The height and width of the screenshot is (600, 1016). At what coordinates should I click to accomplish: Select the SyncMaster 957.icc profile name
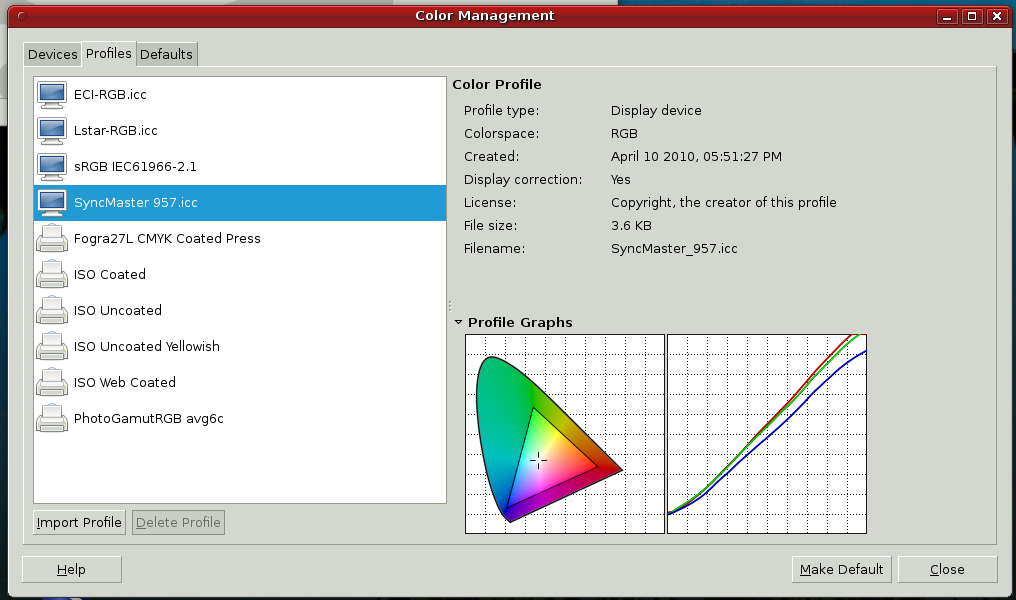tap(136, 203)
